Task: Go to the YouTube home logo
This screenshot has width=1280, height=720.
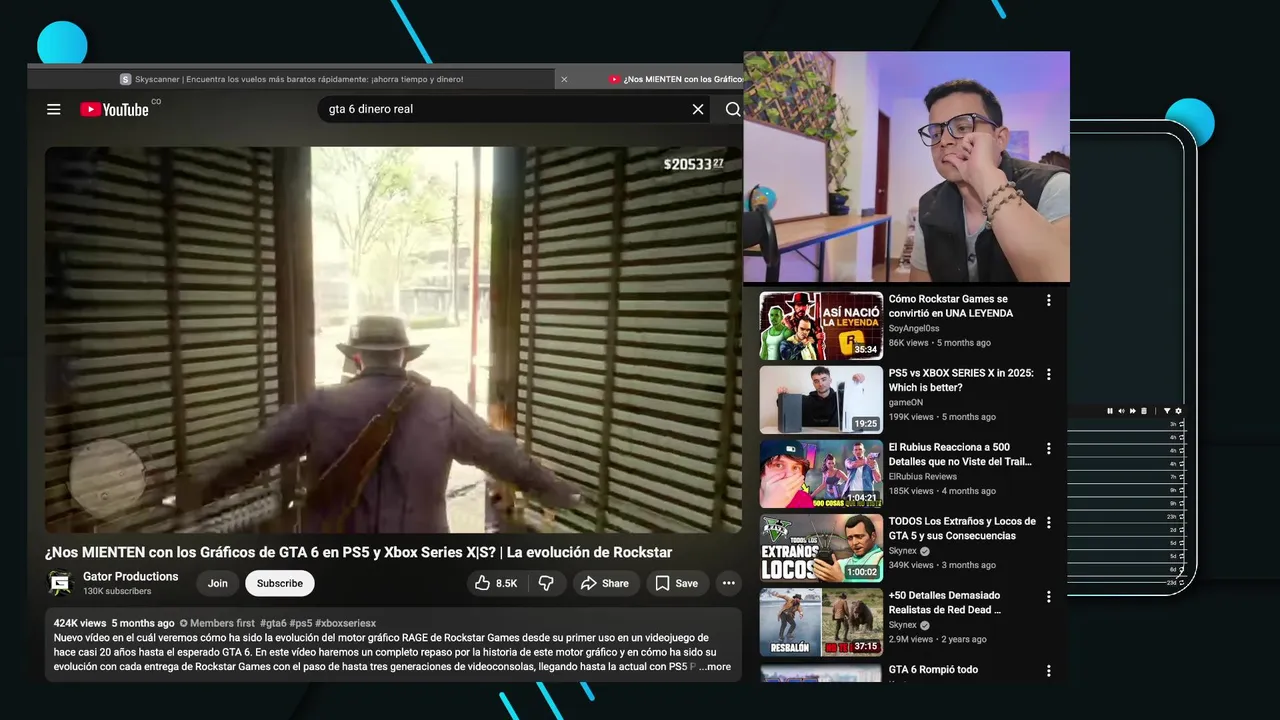Action: 115,109
